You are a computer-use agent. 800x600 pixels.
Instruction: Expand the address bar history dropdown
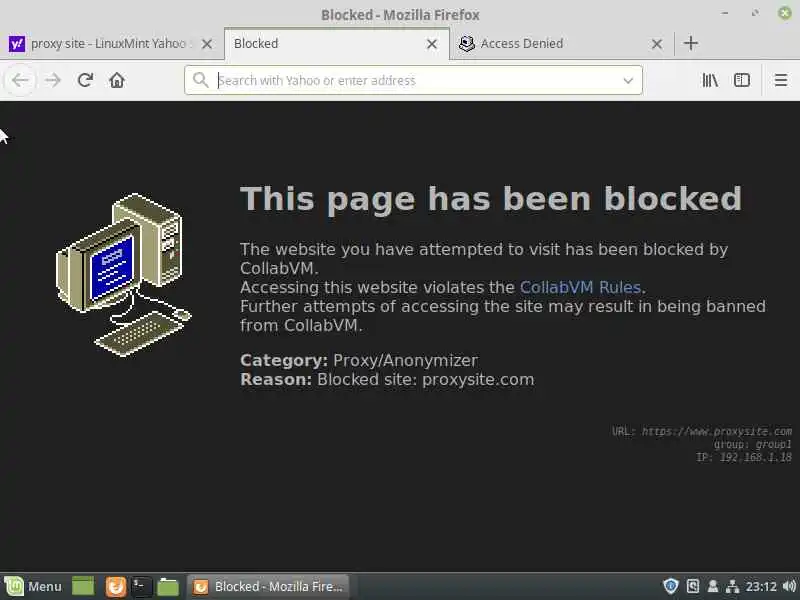tap(628, 81)
